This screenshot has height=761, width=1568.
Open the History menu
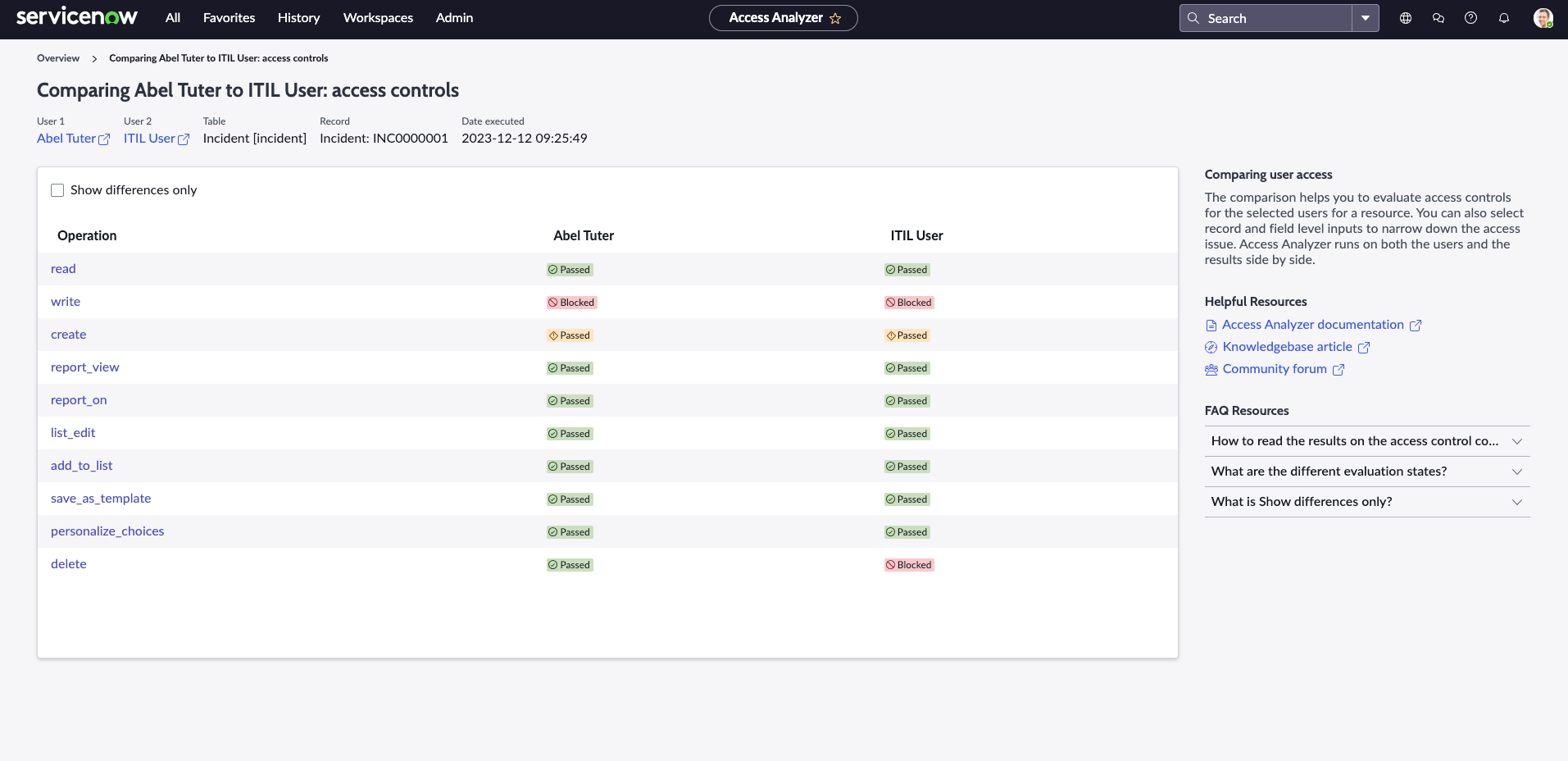pos(299,18)
